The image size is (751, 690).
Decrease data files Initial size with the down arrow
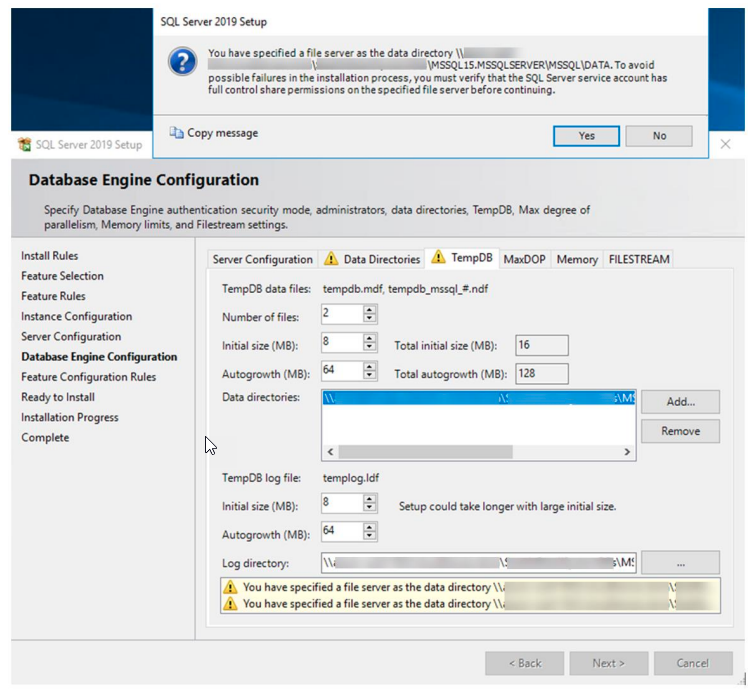tap(369, 347)
